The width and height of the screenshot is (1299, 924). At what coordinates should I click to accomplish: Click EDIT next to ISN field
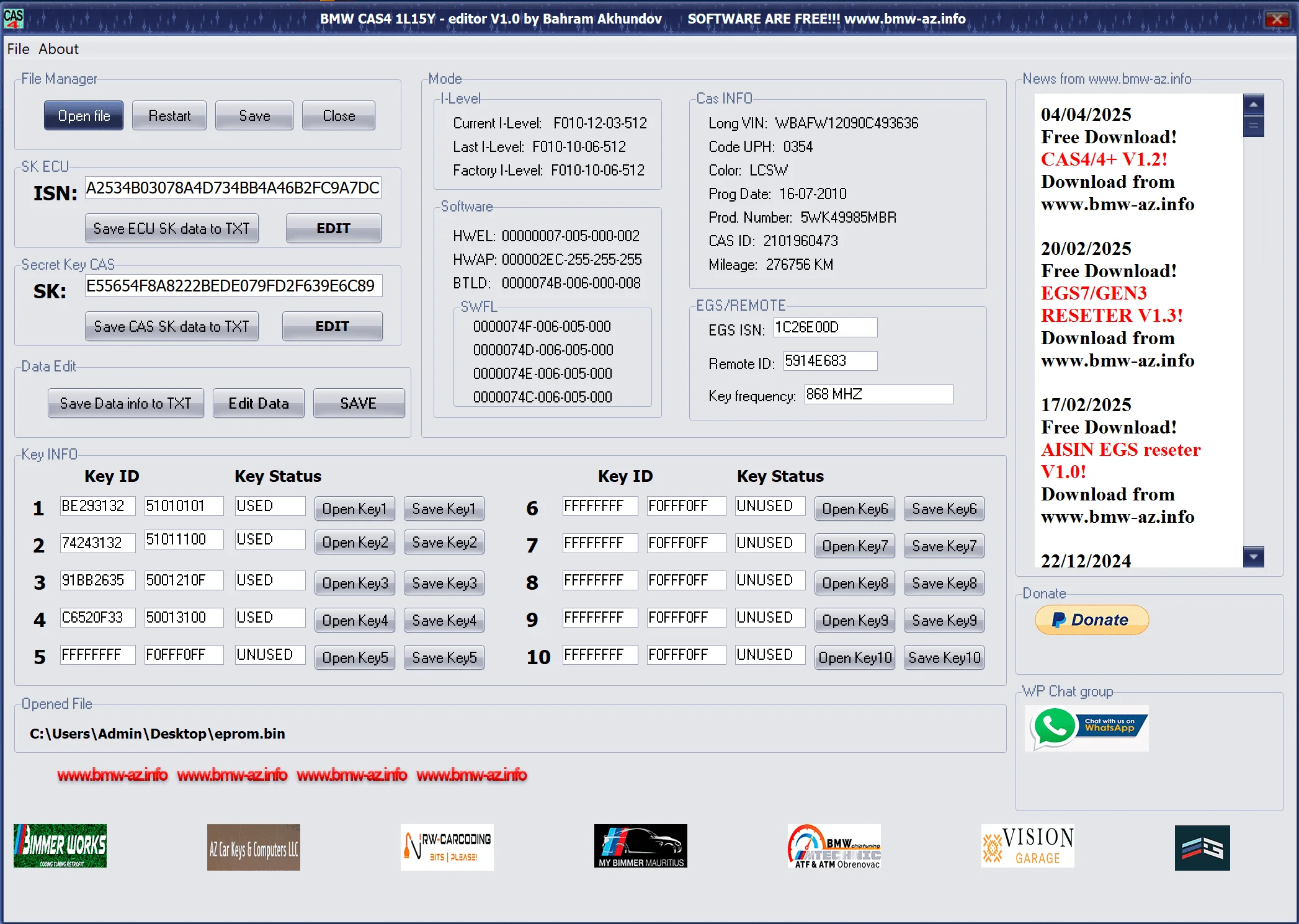334,228
